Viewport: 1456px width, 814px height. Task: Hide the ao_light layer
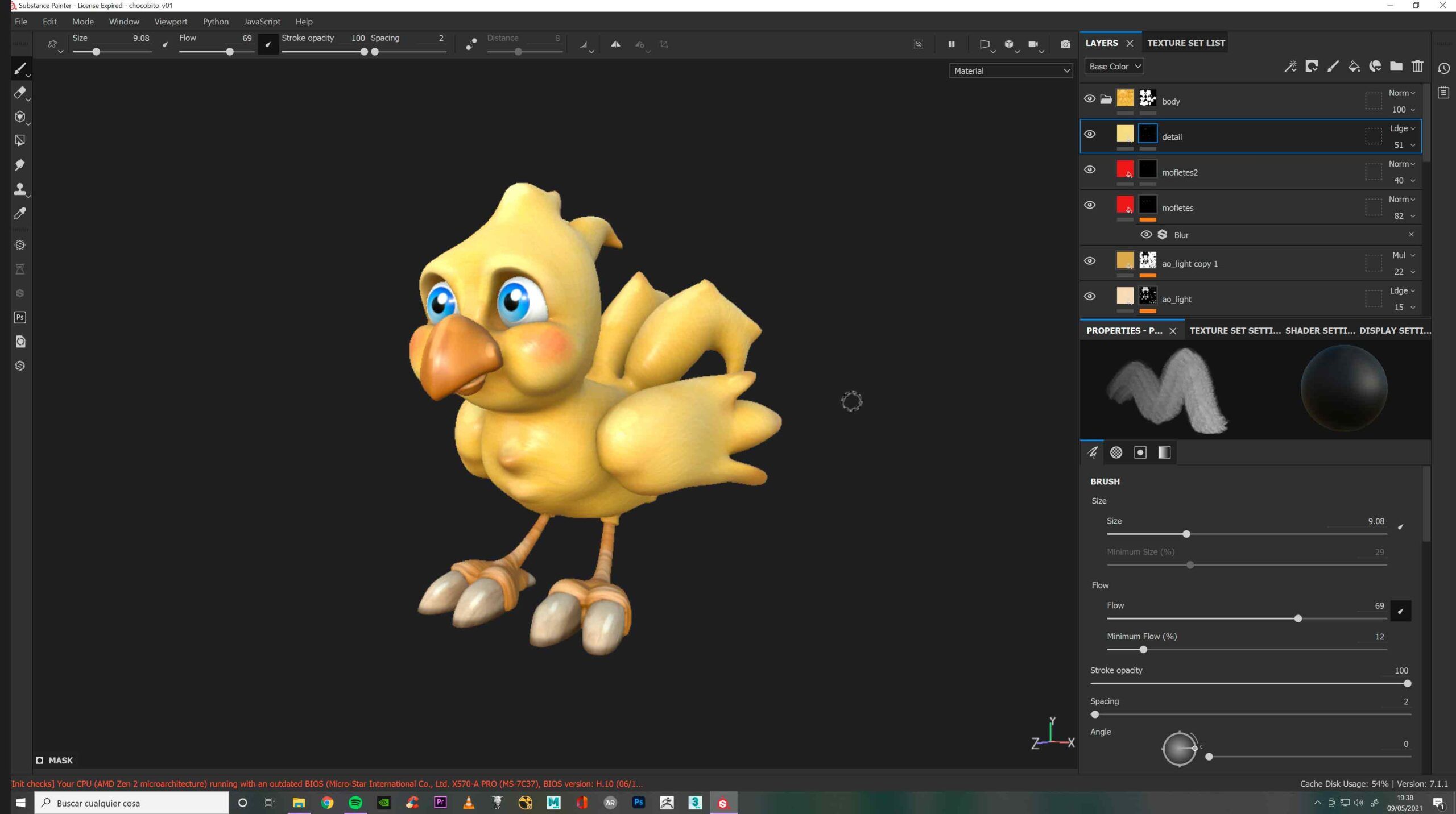point(1090,296)
